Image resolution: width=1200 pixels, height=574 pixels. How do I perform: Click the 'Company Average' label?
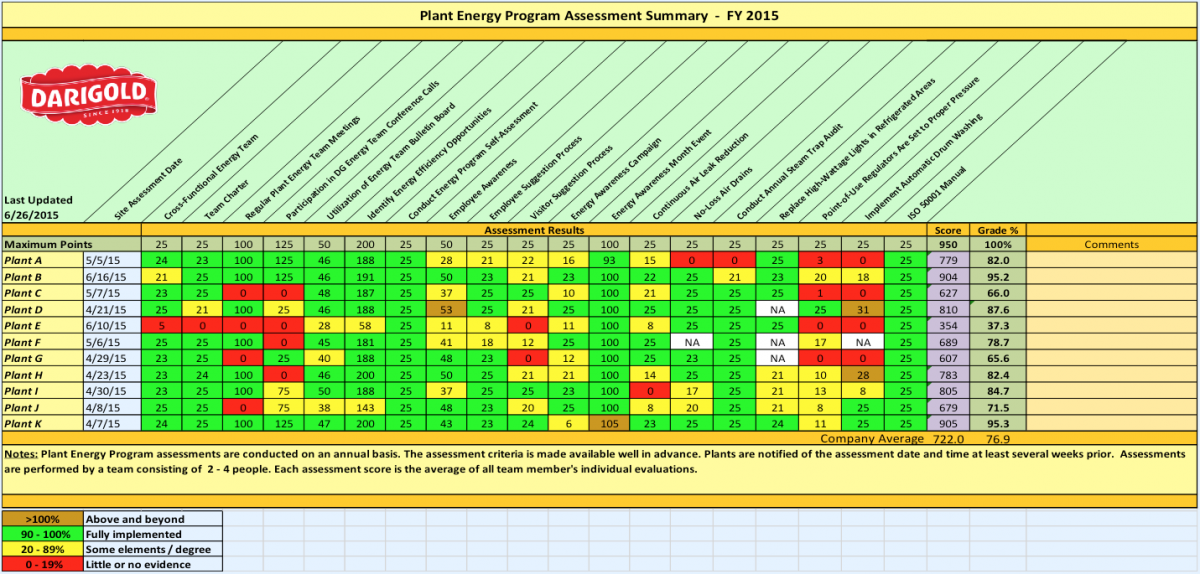(x=869, y=438)
